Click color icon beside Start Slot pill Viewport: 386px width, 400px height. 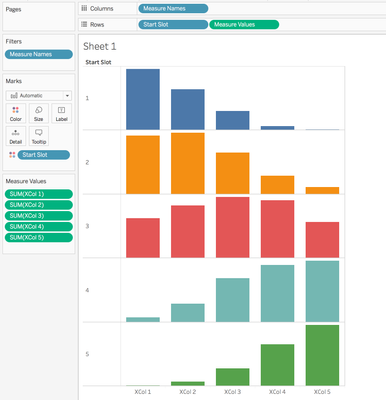click(12, 155)
